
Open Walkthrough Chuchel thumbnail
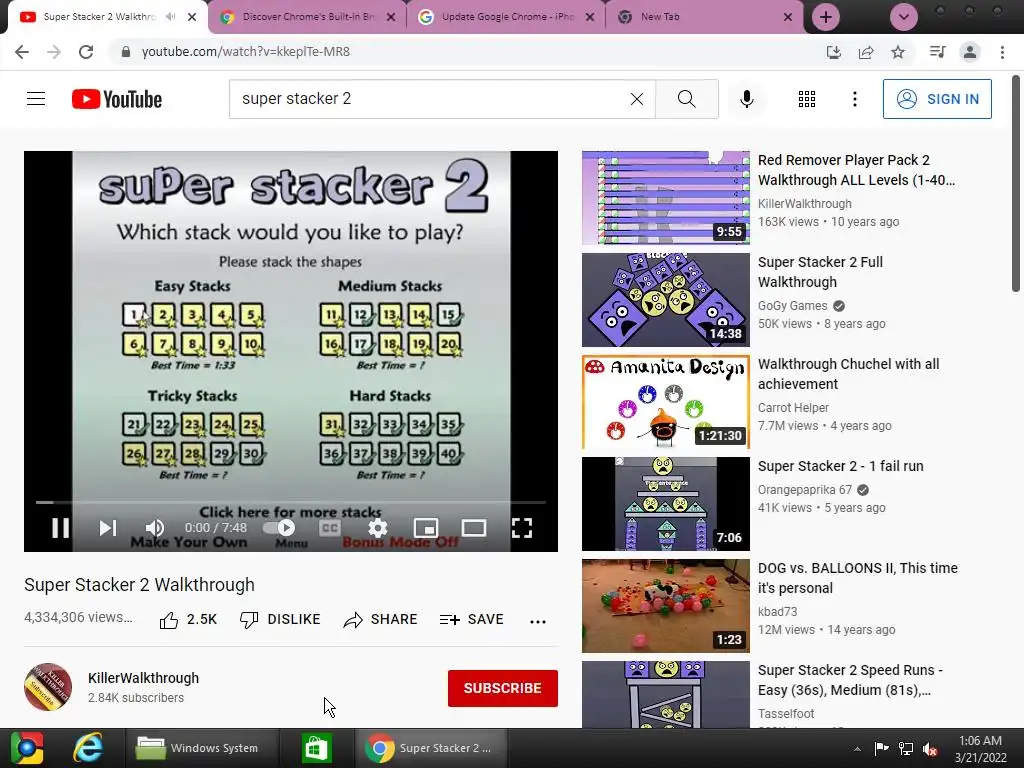coord(665,402)
